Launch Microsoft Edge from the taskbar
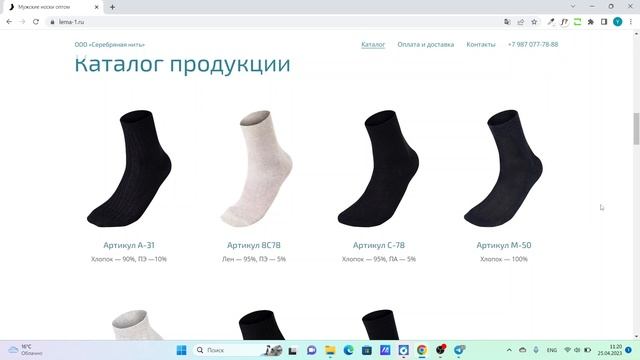Screen dimensions: 640x360 click(348, 350)
